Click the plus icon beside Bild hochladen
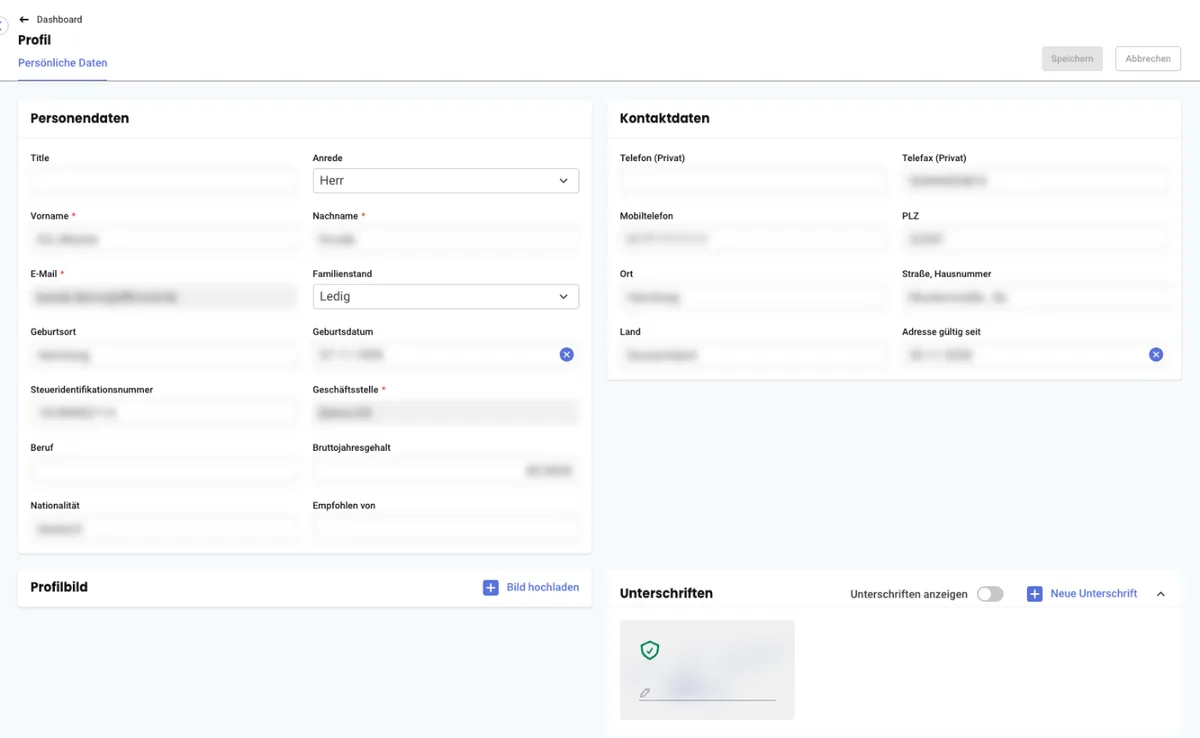The image size is (1200, 738). pyautogui.click(x=490, y=587)
